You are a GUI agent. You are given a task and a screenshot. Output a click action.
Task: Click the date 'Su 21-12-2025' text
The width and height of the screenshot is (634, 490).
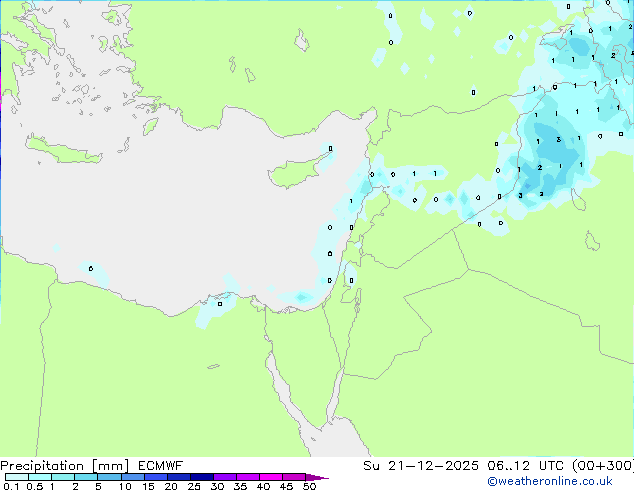point(421,466)
